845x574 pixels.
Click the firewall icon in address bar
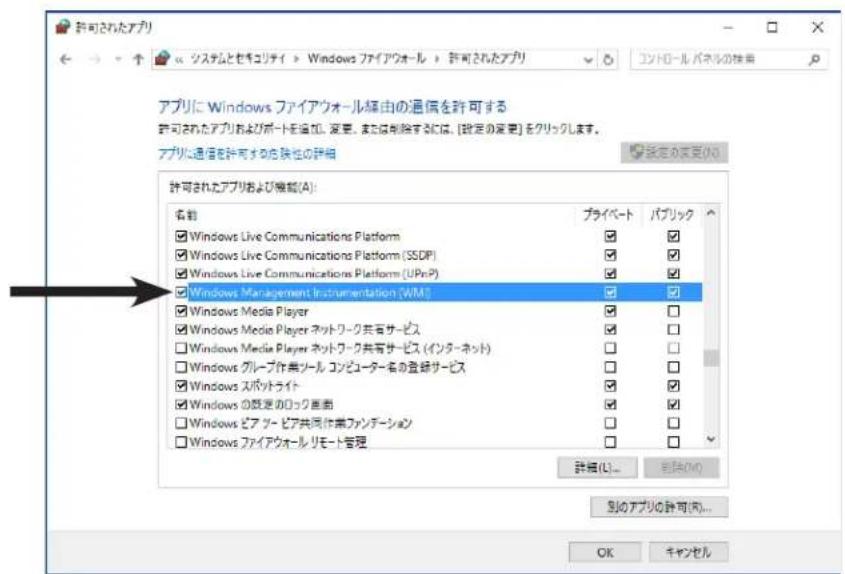[x=162, y=58]
